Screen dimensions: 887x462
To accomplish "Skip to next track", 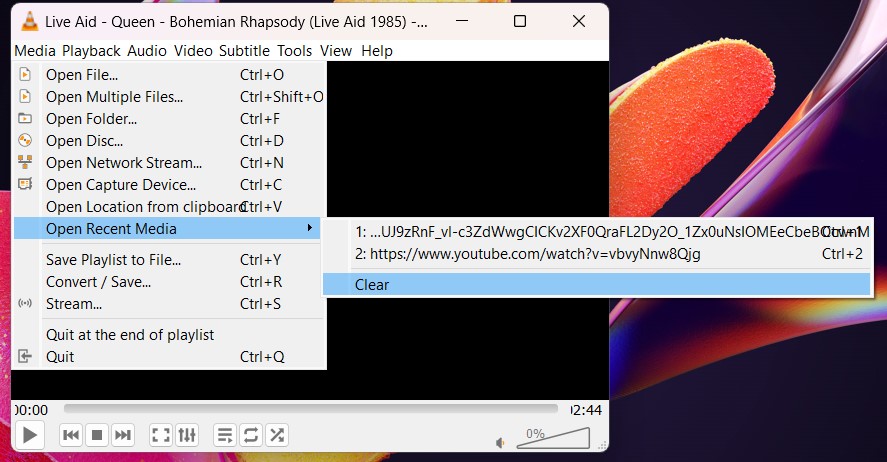I will [122, 435].
